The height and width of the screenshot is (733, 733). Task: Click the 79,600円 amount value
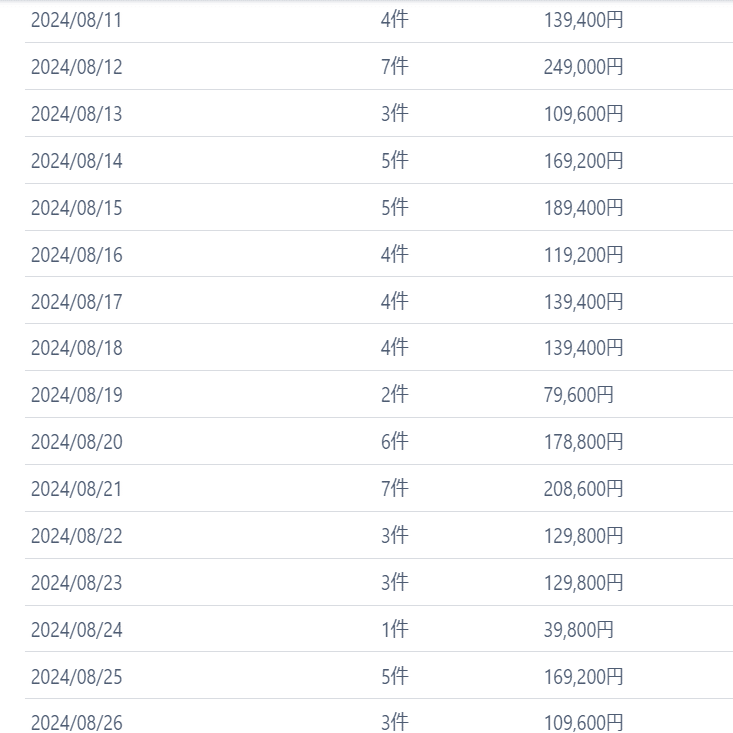(578, 395)
